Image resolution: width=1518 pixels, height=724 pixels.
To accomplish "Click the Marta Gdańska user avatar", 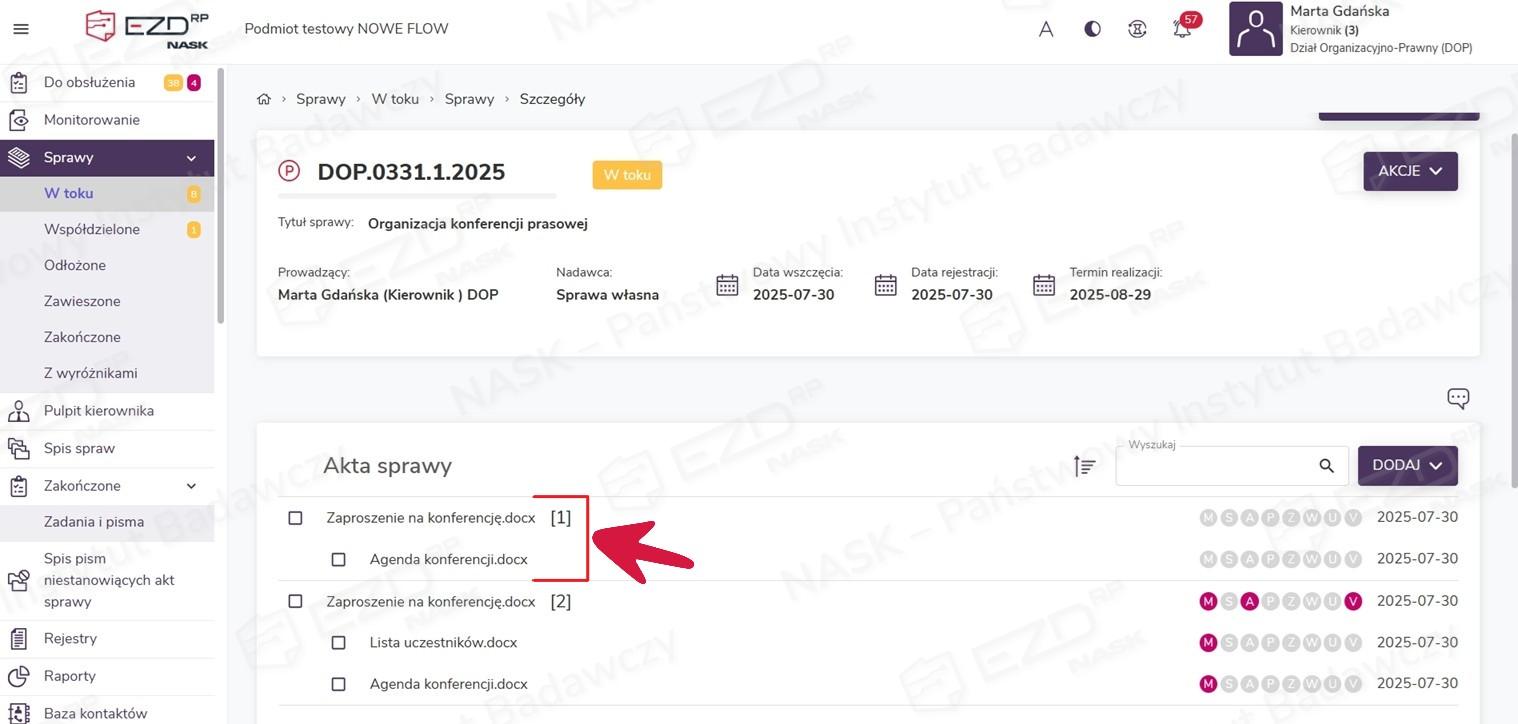I will click(1255, 29).
